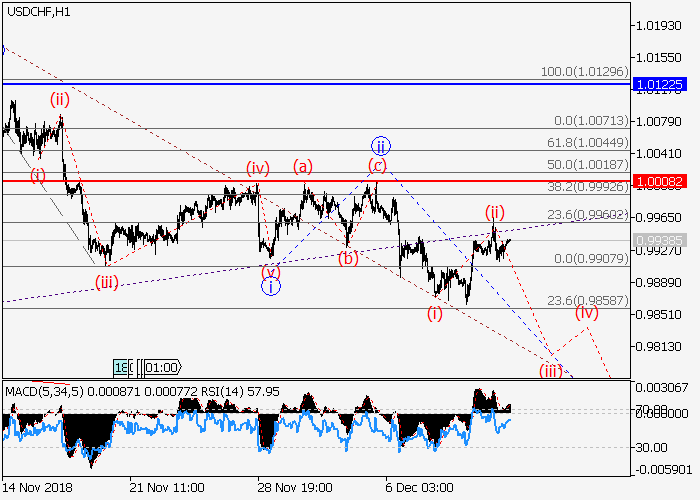Click the gray current price tag 0.99385

660,240
